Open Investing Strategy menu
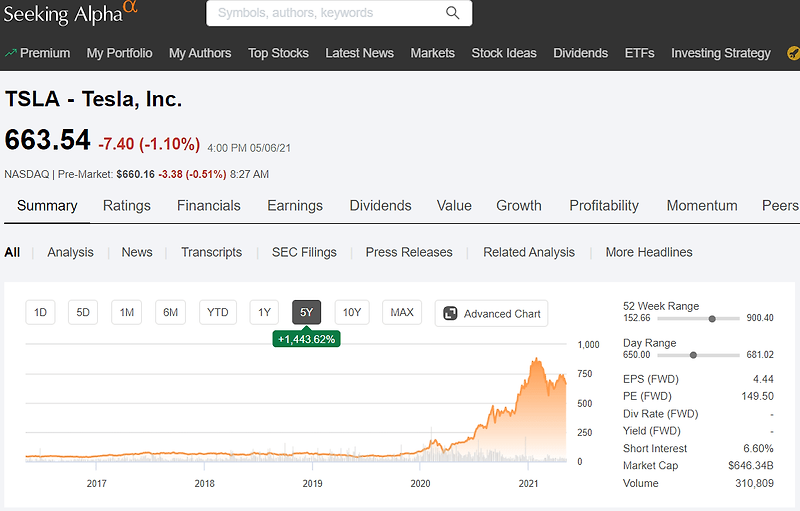 click(720, 53)
